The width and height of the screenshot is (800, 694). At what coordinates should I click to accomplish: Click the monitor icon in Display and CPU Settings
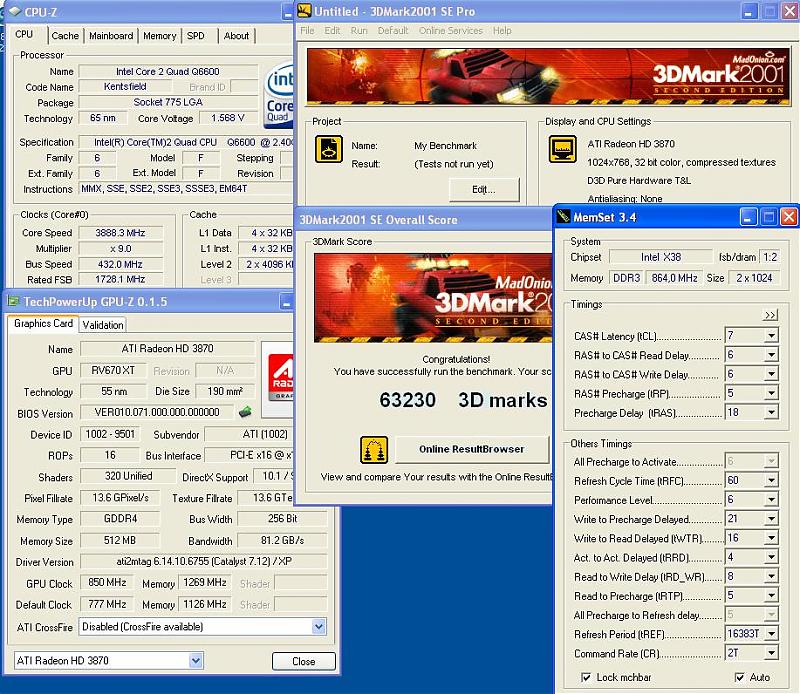tap(562, 149)
